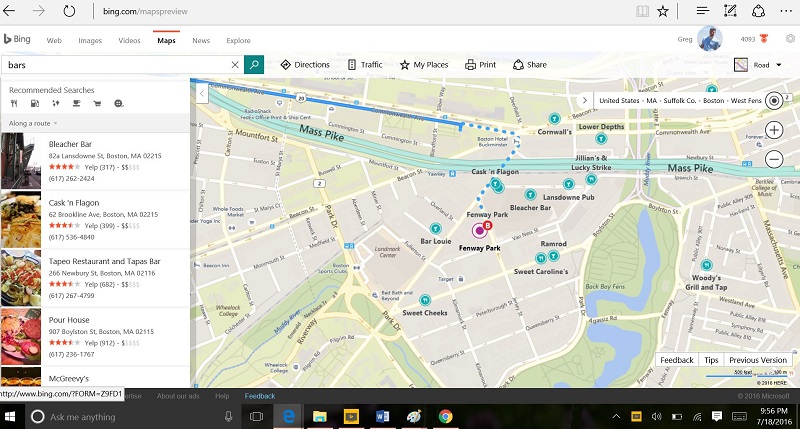Select coffee cup recommended search icon
Image resolution: width=800 pixels, height=429 pixels.
coord(77,104)
